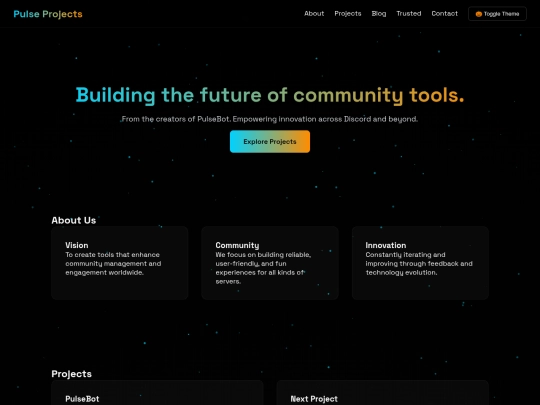Image resolution: width=540 pixels, height=405 pixels.
Task: Click the About Us heading
Action: coord(74,220)
